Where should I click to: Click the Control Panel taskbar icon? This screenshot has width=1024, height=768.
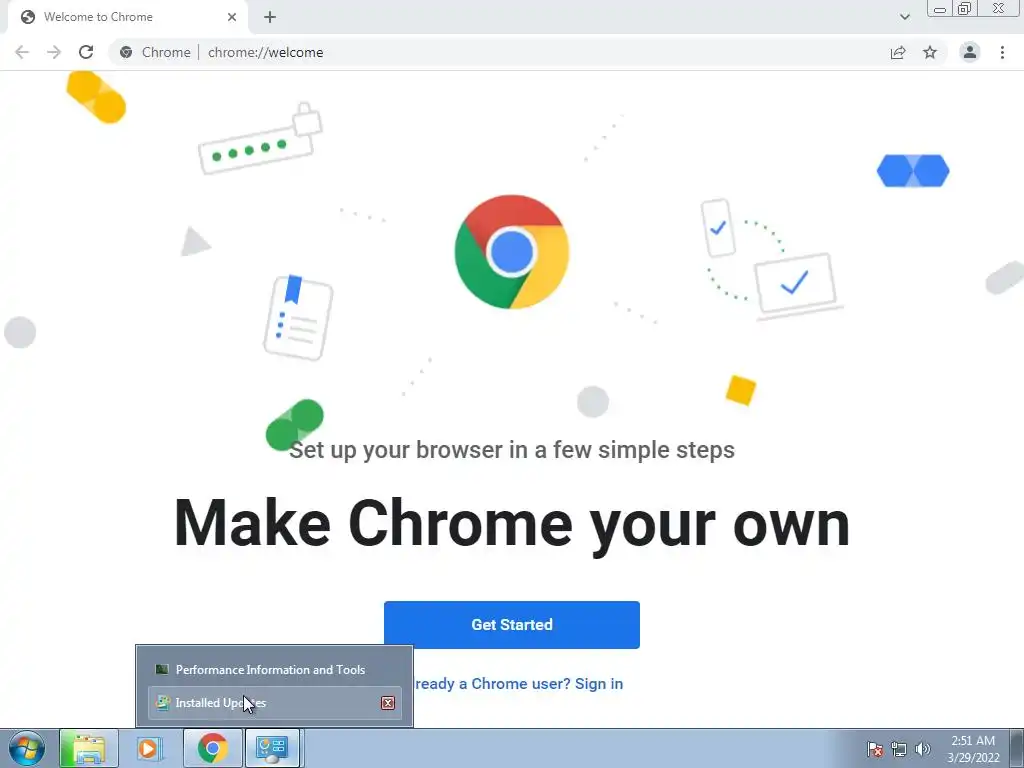click(x=272, y=748)
